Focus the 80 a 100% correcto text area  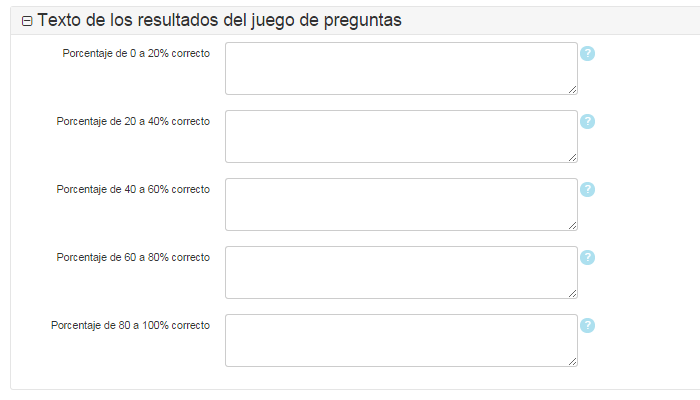pos(401,341)
